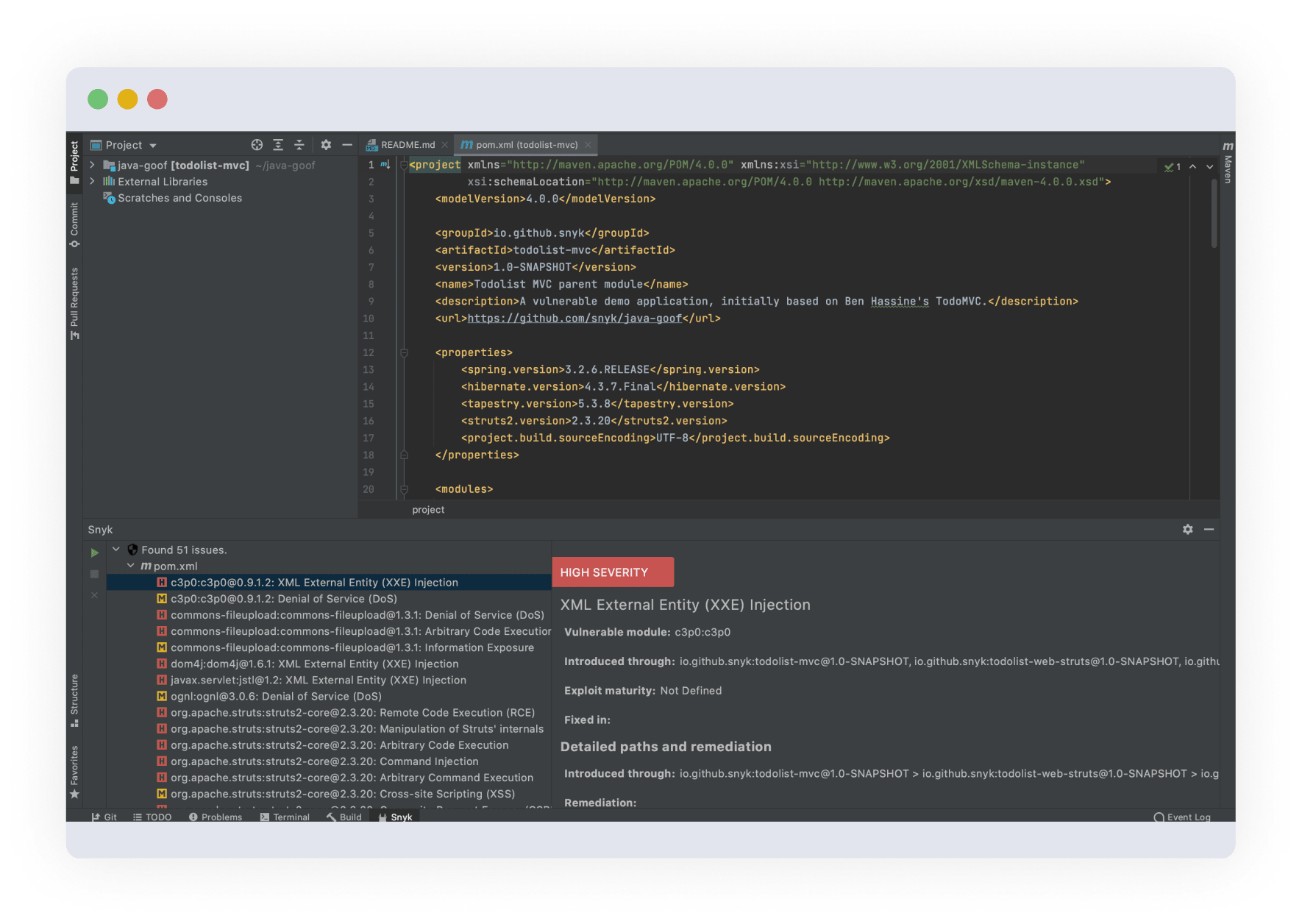Click the Collapse All icon in Project panel
Viewport: 1302px width, 924px height.
click(299, 145)
